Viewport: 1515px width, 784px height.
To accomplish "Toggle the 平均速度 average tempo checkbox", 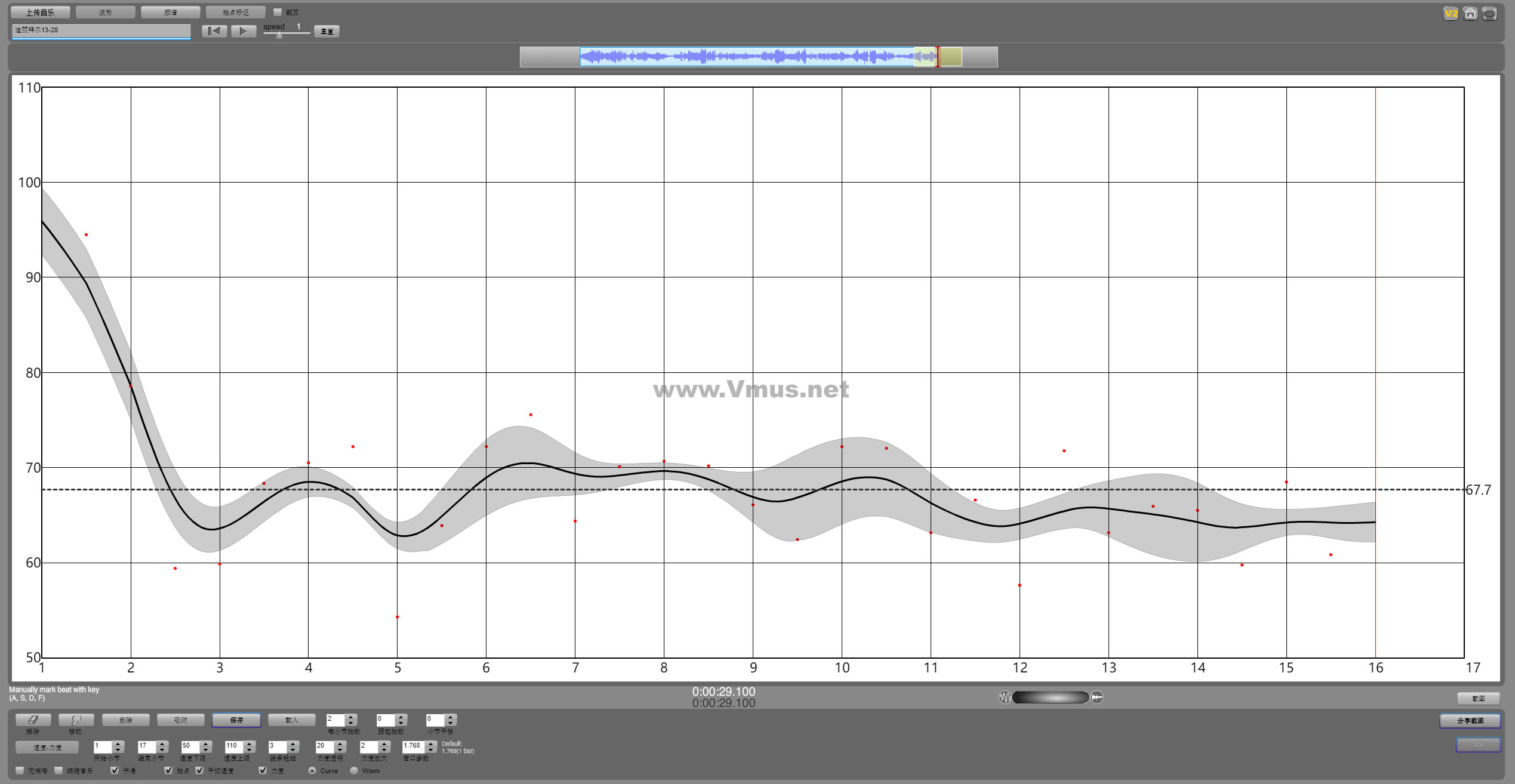I will point(200,770).
